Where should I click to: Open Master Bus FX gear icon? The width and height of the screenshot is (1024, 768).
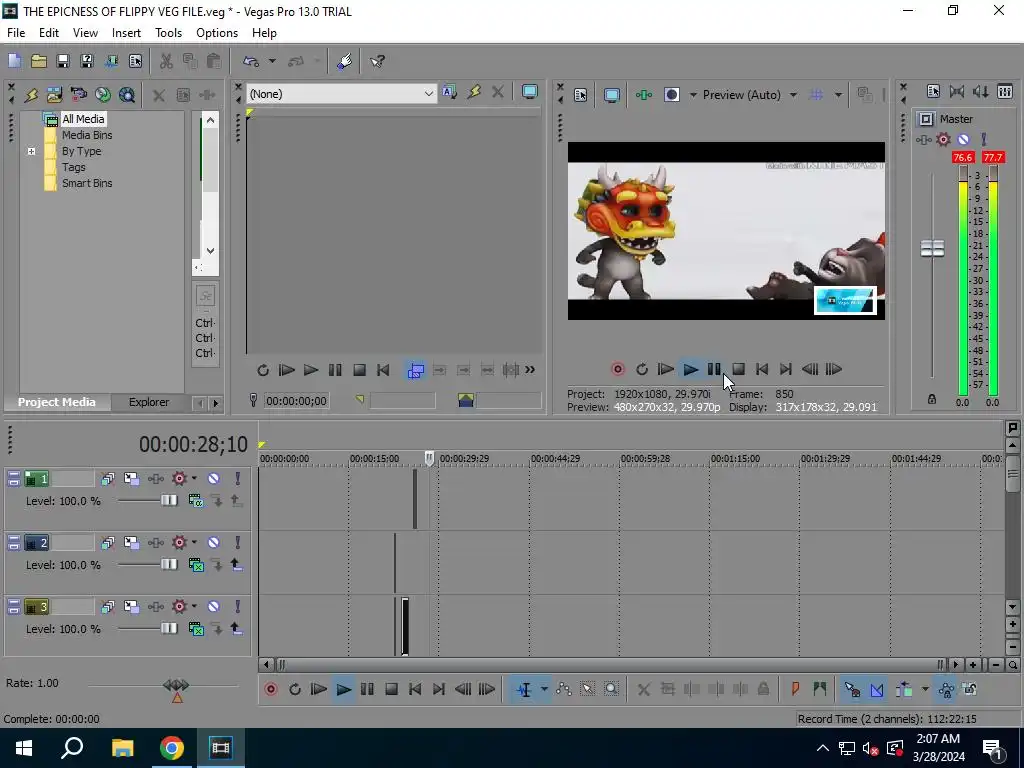coord(943,139)
